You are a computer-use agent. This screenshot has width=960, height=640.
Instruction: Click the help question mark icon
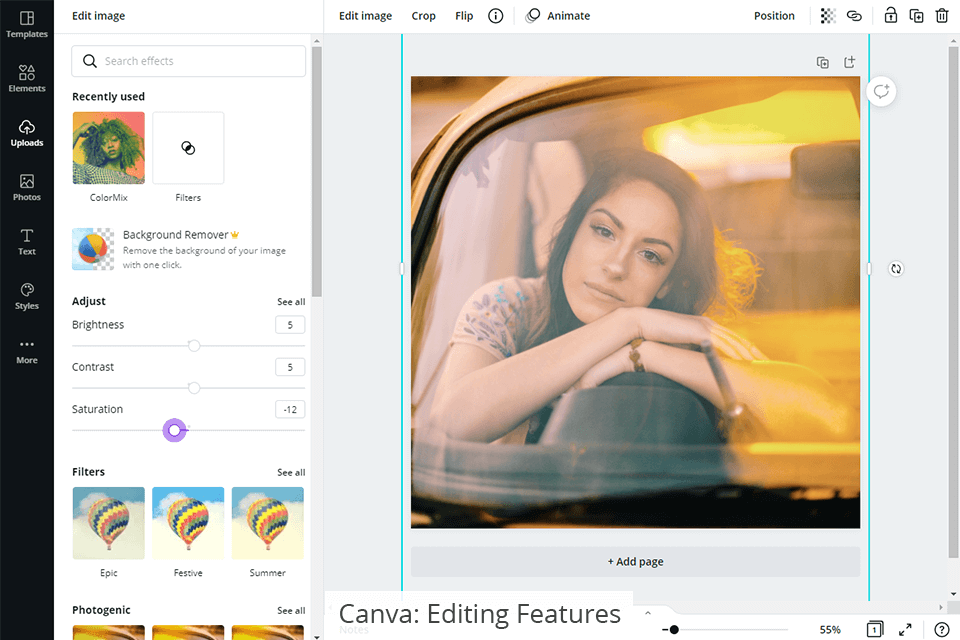(941, 630)
